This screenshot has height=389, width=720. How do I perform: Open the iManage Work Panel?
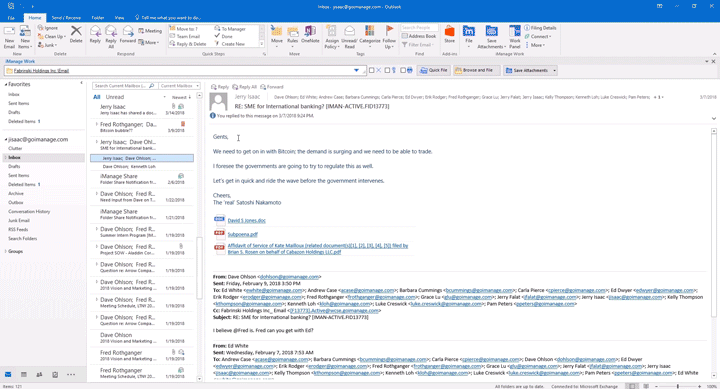click(515, 37)
